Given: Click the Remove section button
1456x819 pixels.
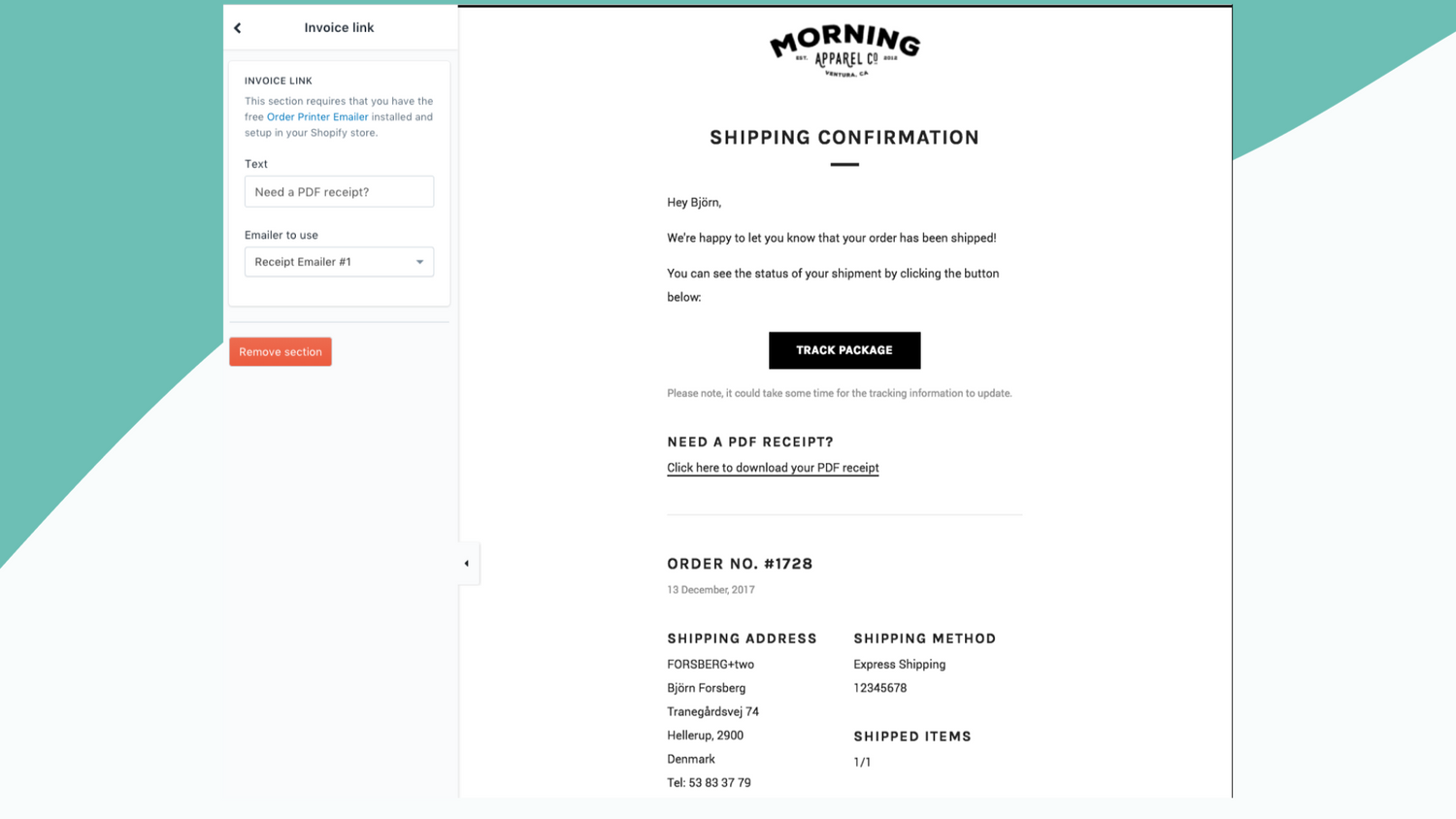Looking at the screenshot, I should click(x=280, y=351).
